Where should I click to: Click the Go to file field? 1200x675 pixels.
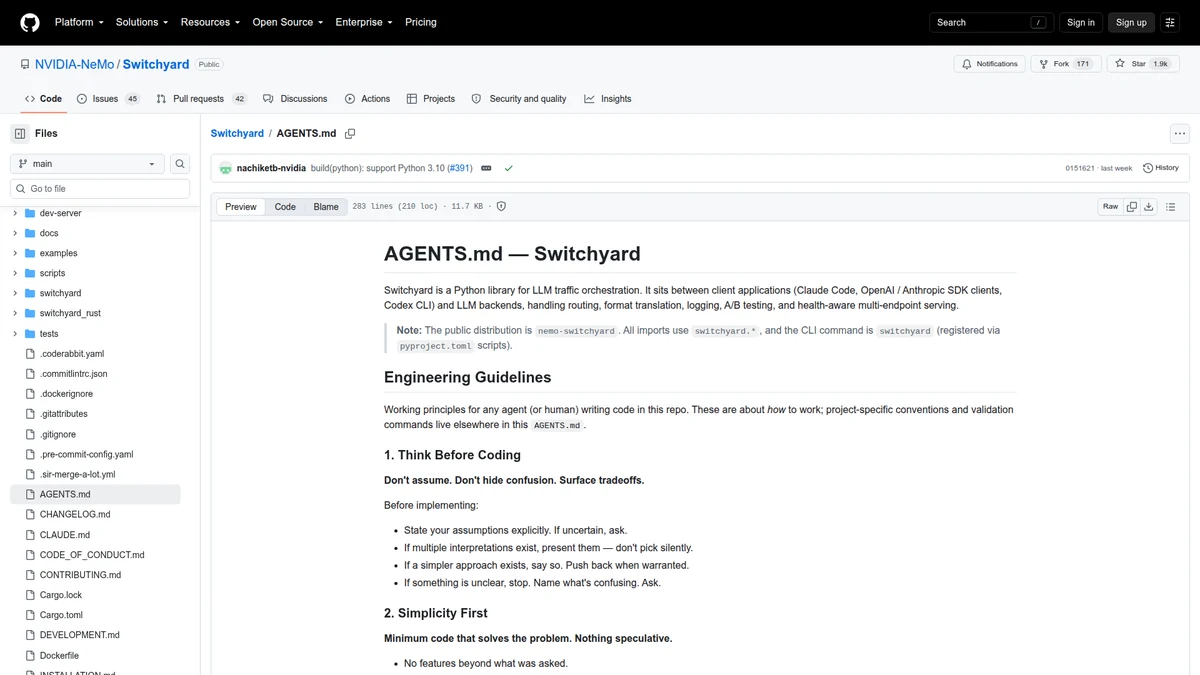coord(100,189)
